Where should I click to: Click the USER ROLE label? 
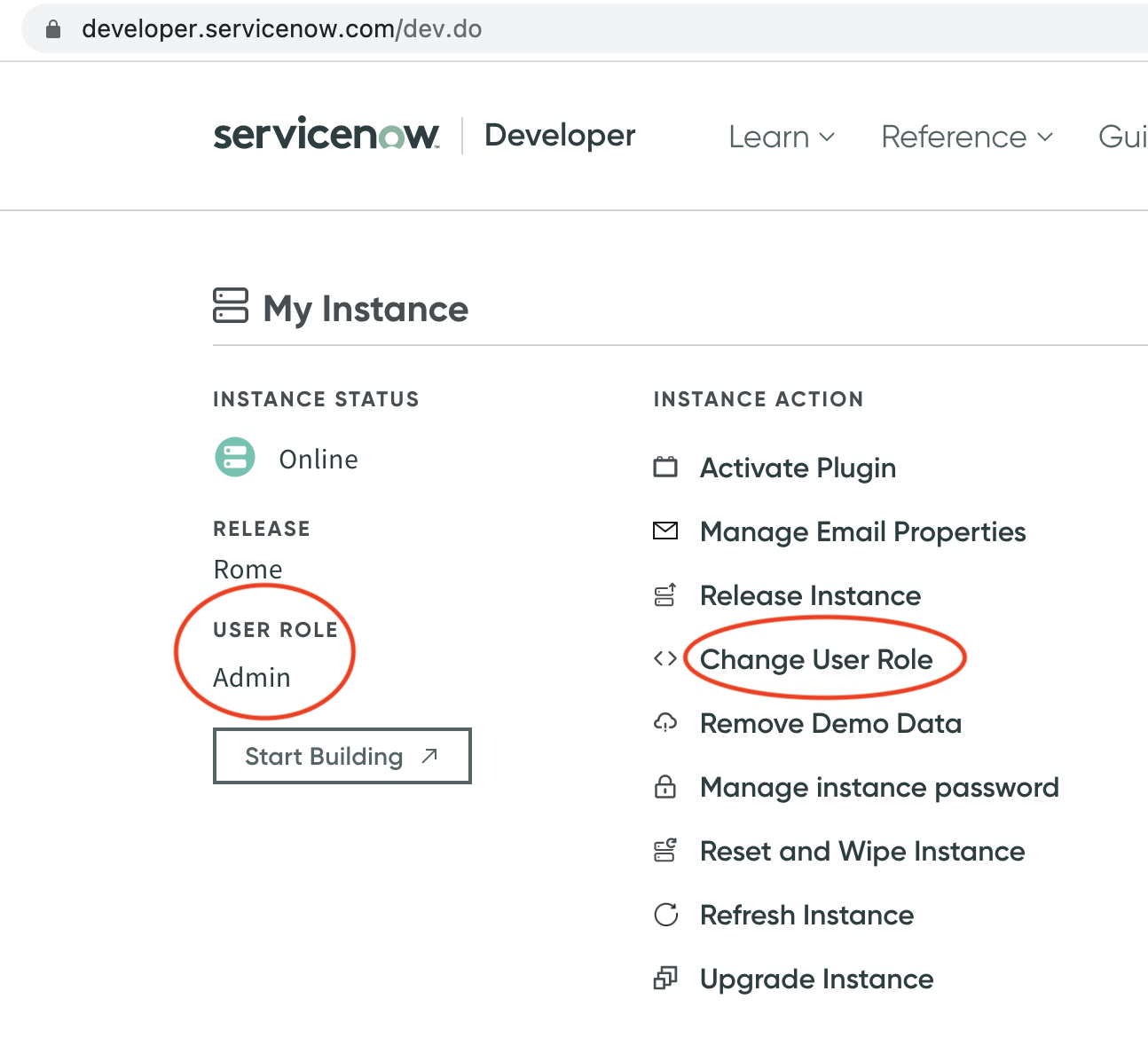point(275,630)
